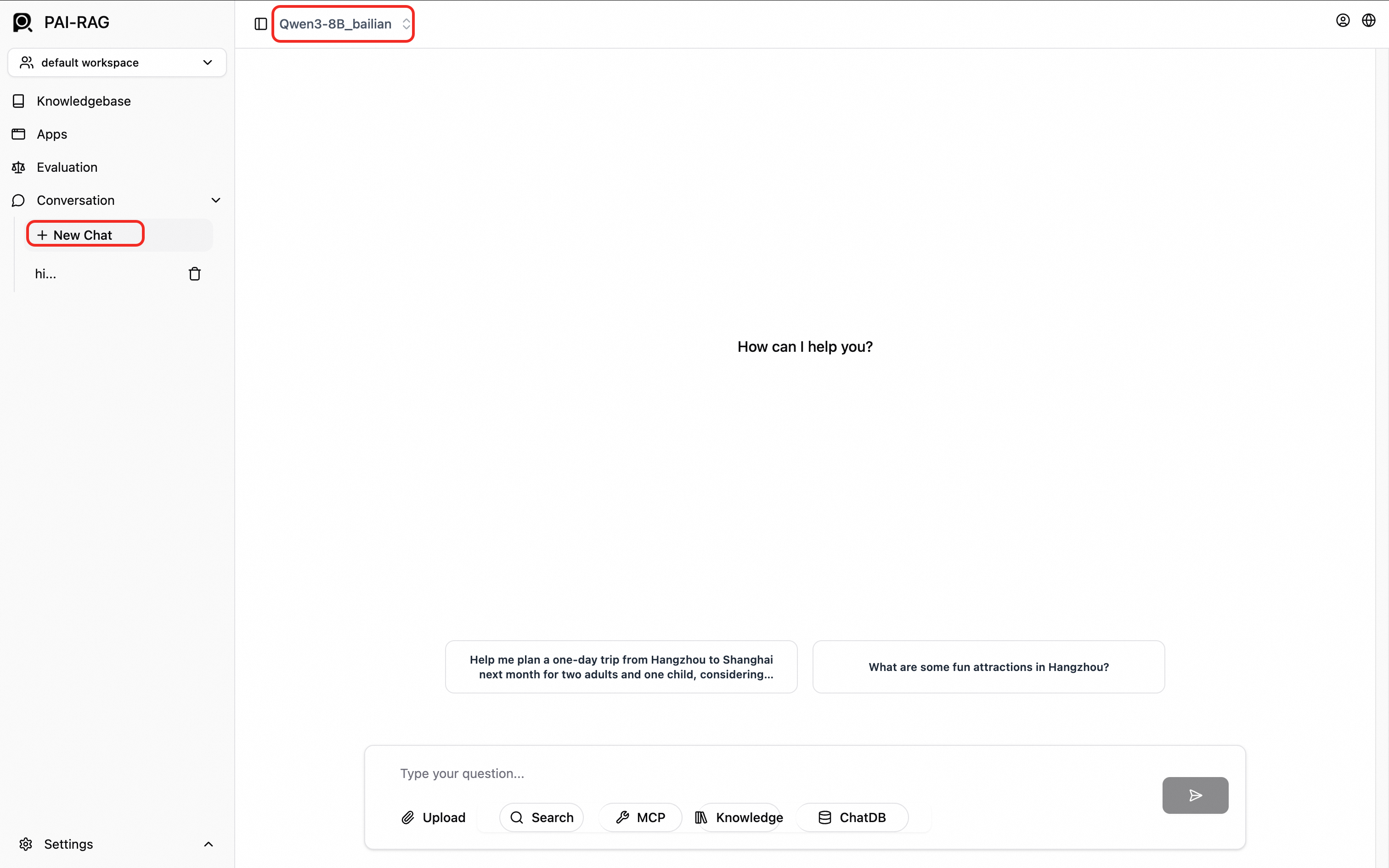Open the Knowledgebase menu item
The image size is (1389, 868).
point(83,101)
